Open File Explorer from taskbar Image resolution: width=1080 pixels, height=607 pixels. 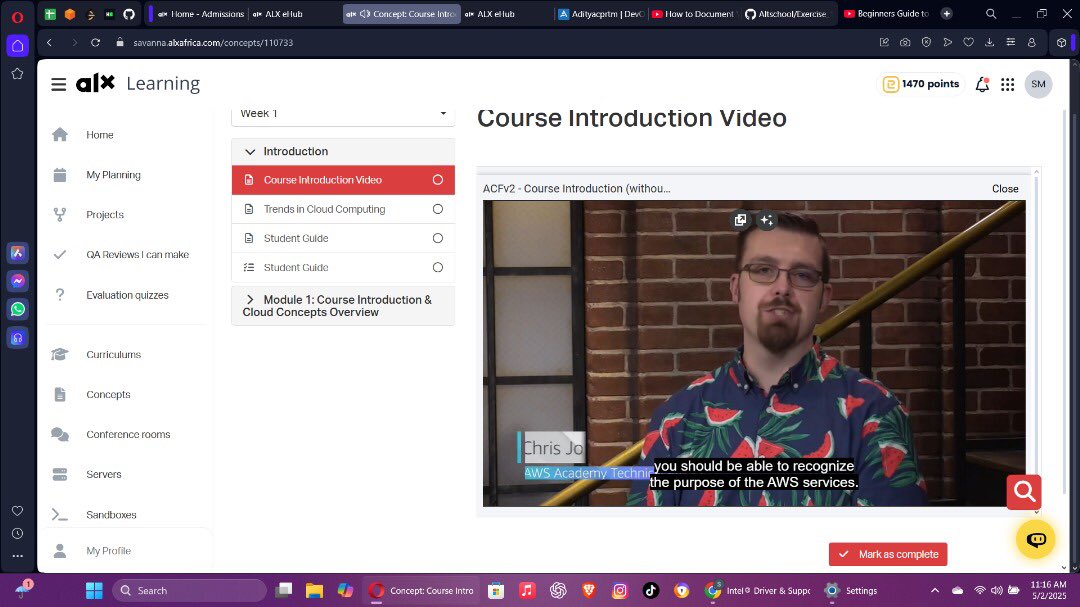point(314,590)
